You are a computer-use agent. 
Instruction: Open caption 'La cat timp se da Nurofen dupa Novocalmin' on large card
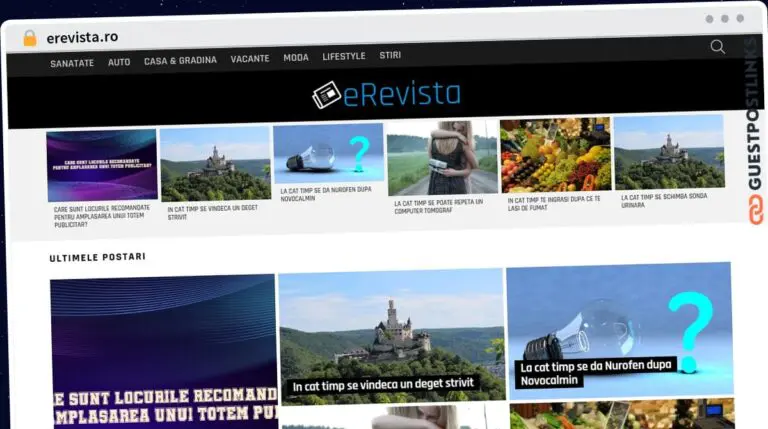(596, 373)
